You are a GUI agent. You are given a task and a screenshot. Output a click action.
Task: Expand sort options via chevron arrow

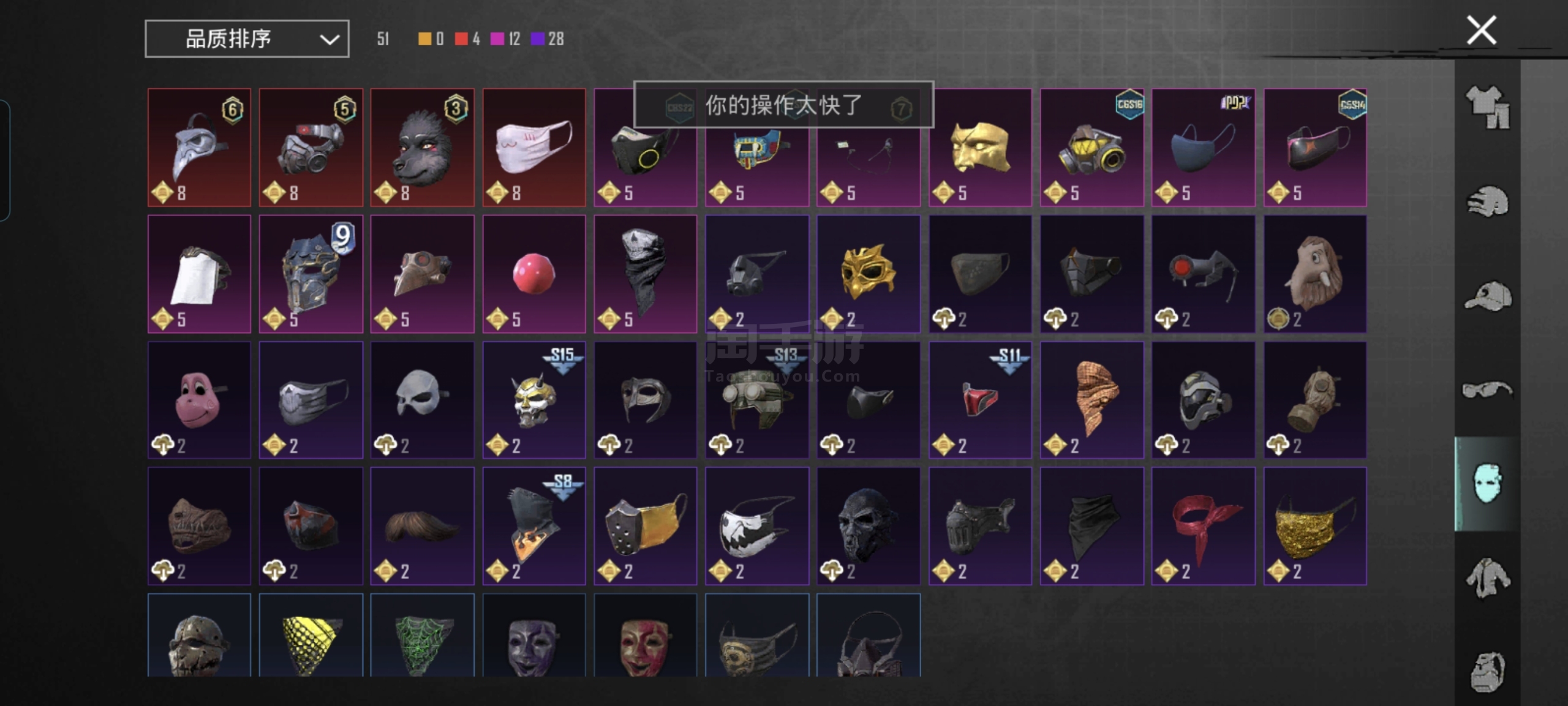coord(330,40)
